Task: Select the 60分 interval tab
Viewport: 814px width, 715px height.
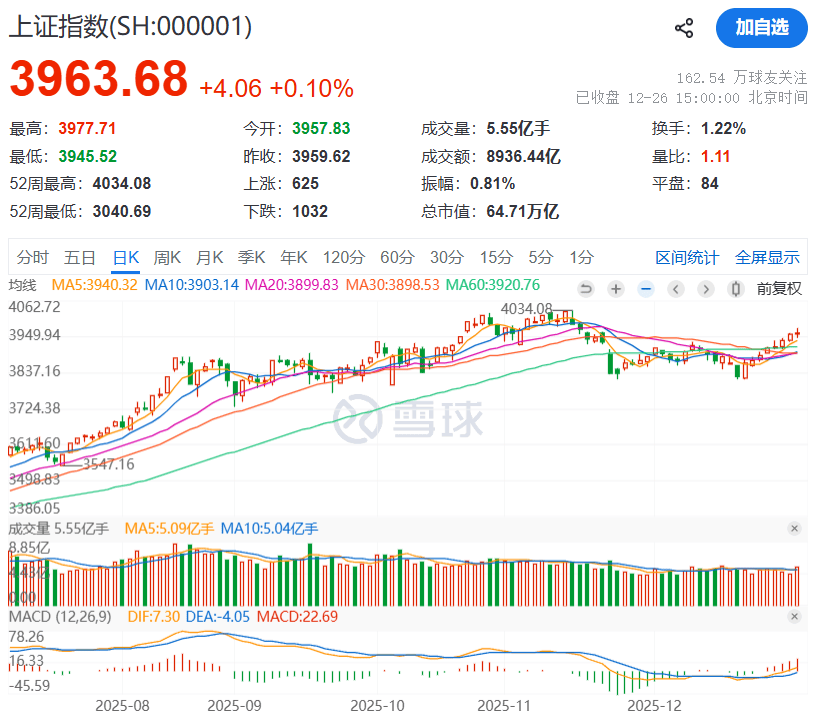Action: pos(396,257)
